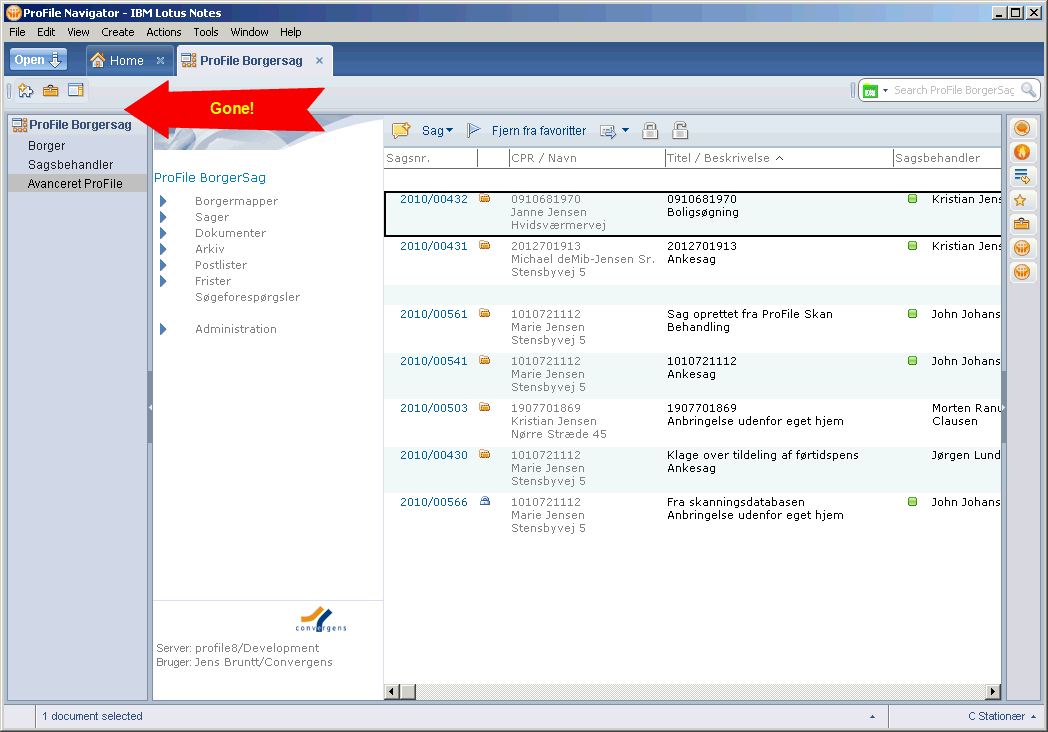Click the folder icon for case 2010/00503
The image size is (1048, 732).
pos(485,407)
